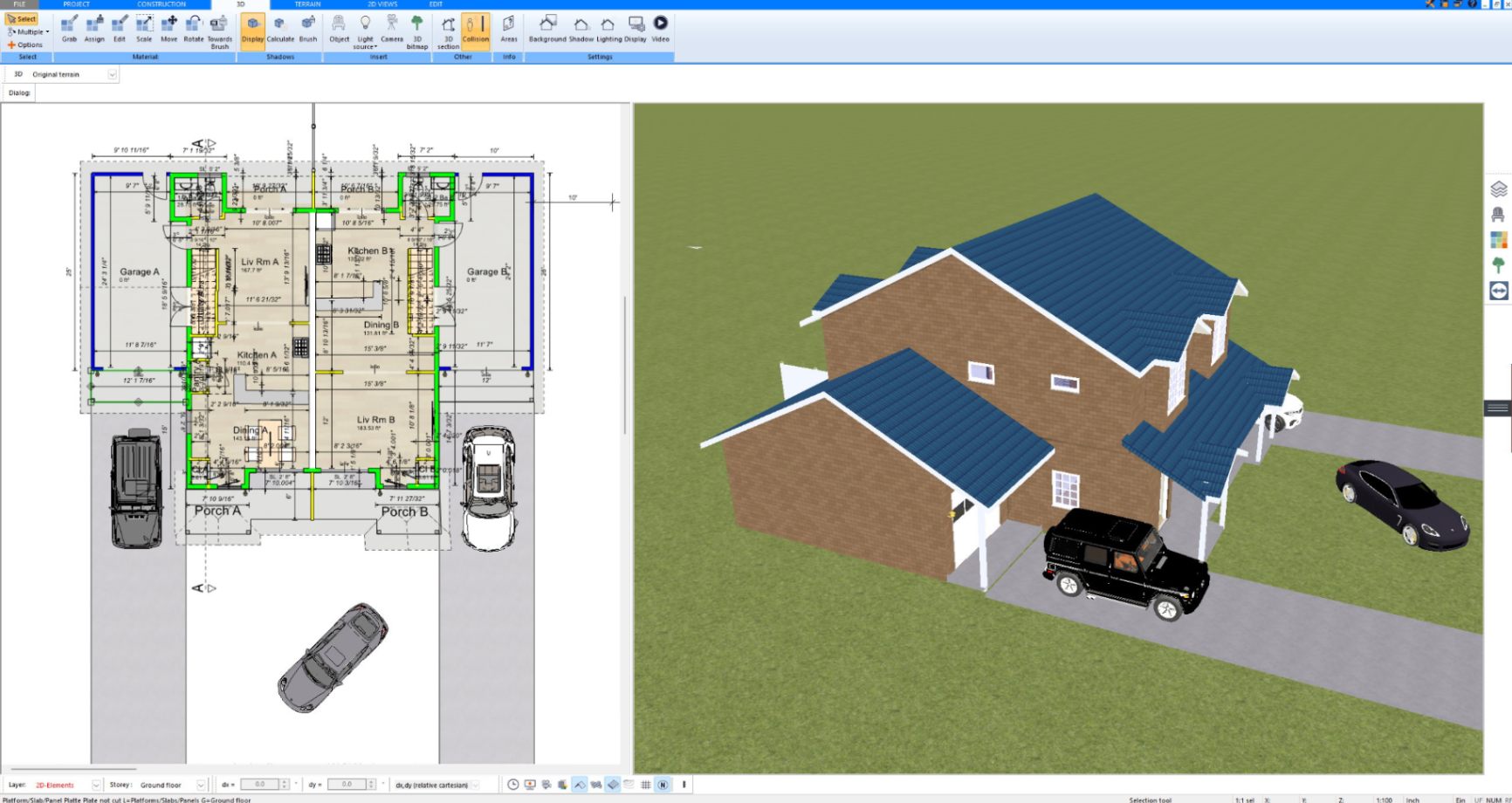Open the tools wrench icon in title bar
This screenshot has height=803, width=1512.
1431,4
